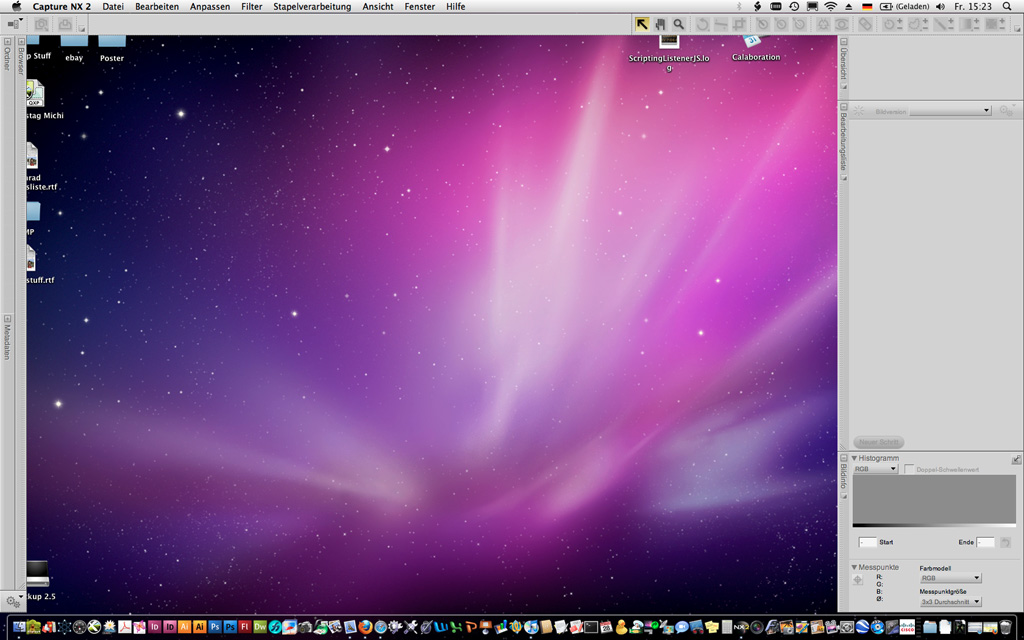
Task: Open Spotlight search in menu bar
Action: [x=1007, y=7]
